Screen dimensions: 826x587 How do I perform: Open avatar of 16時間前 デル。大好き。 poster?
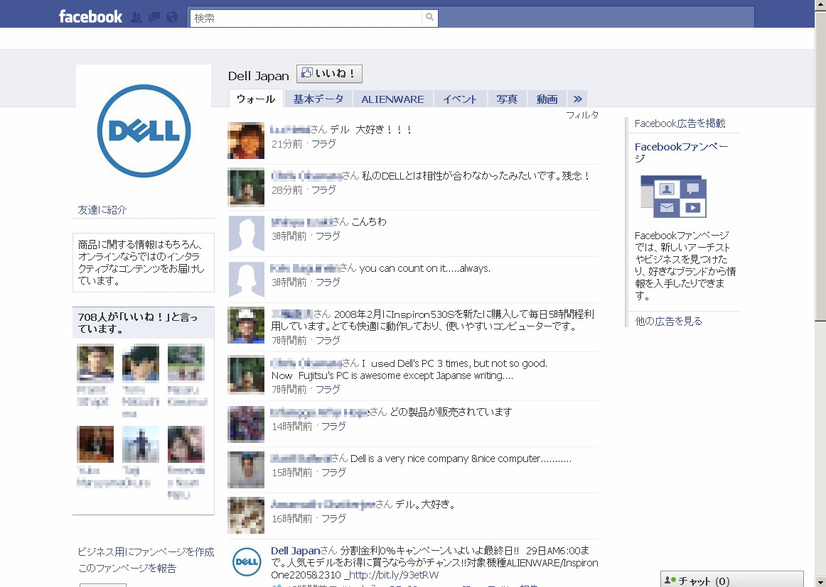(x=246, y=515)
